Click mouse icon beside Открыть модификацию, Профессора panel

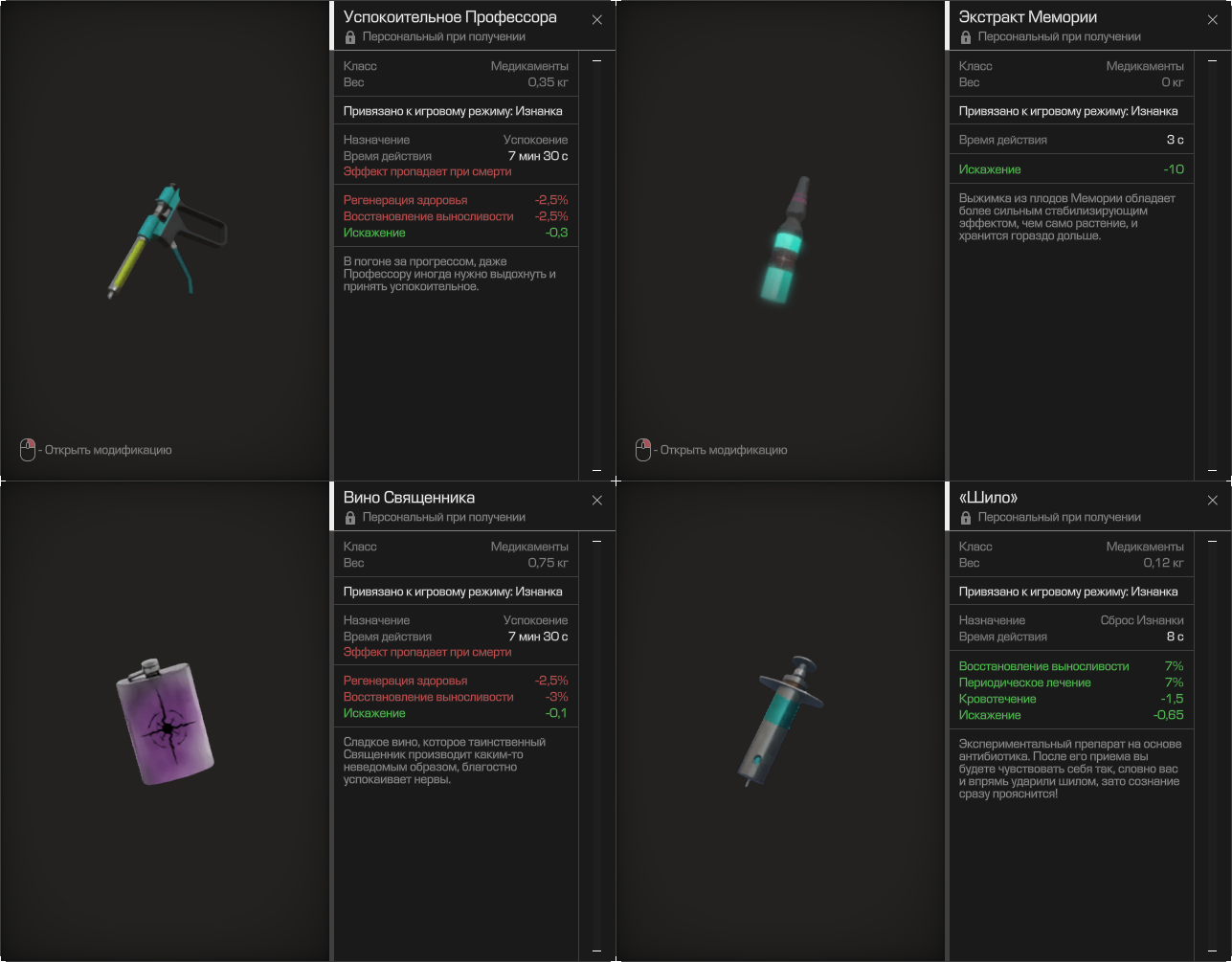point(28,449)
